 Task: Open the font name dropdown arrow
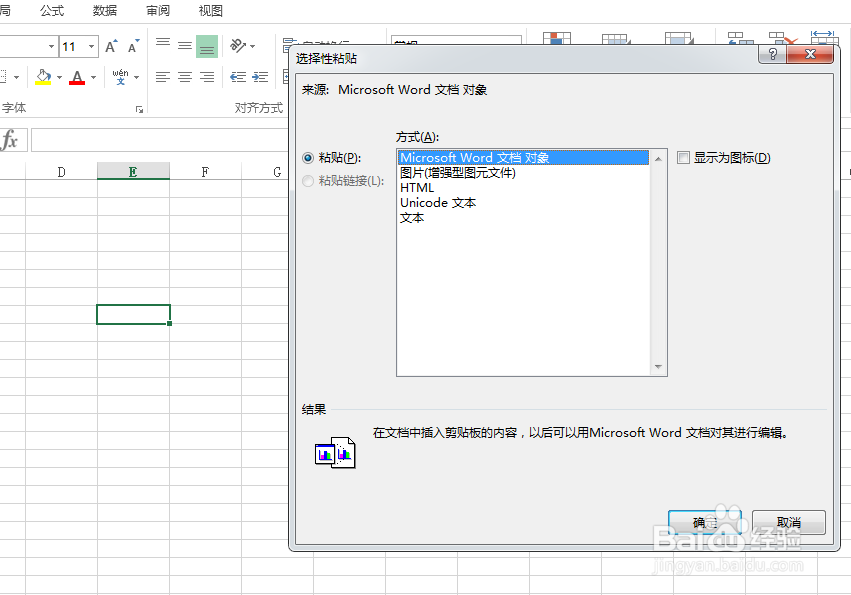pos(51,47)
